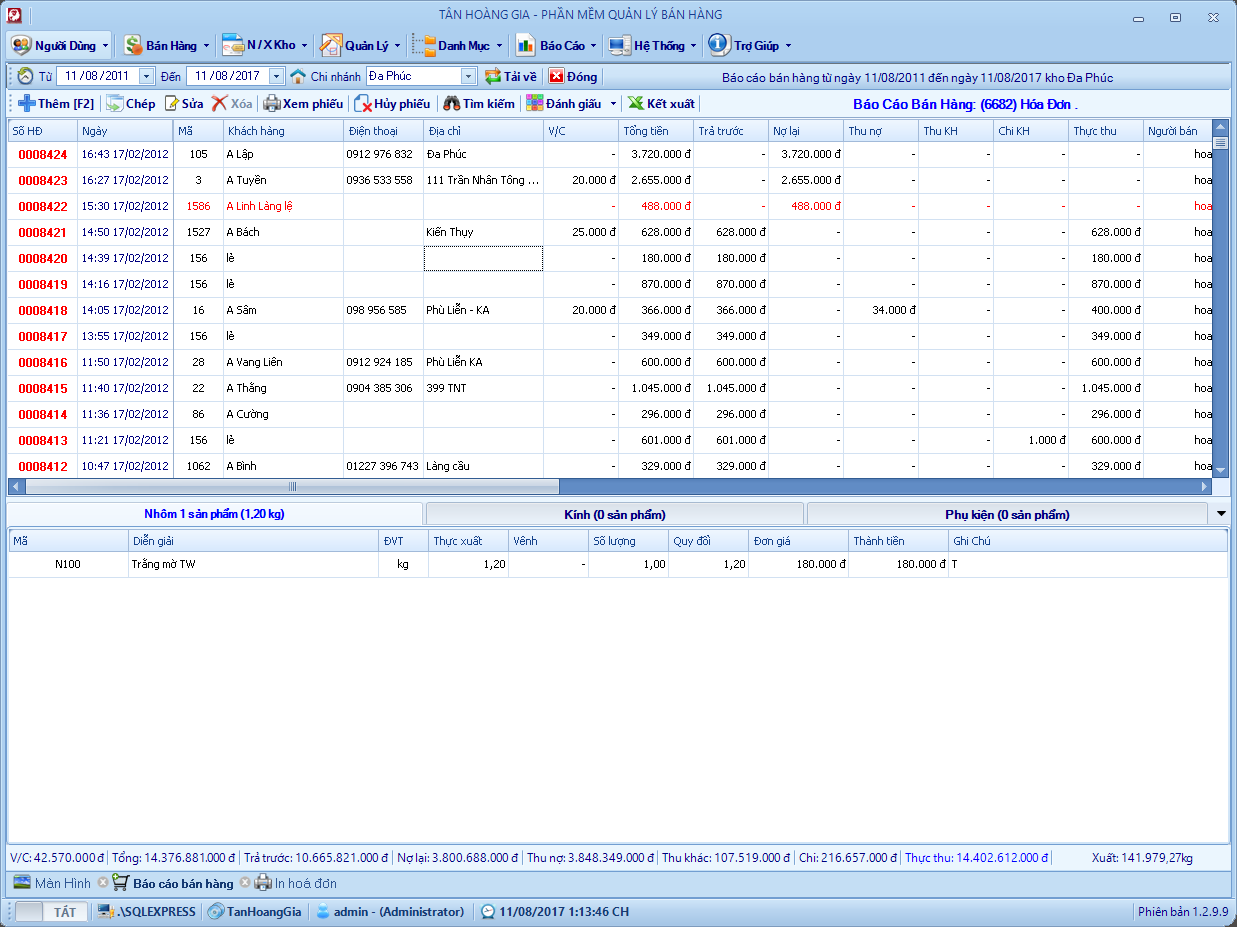This screenshot has width=1237, height=927.
Task: Click the Chép copy icon
Action: click(115, 104)
